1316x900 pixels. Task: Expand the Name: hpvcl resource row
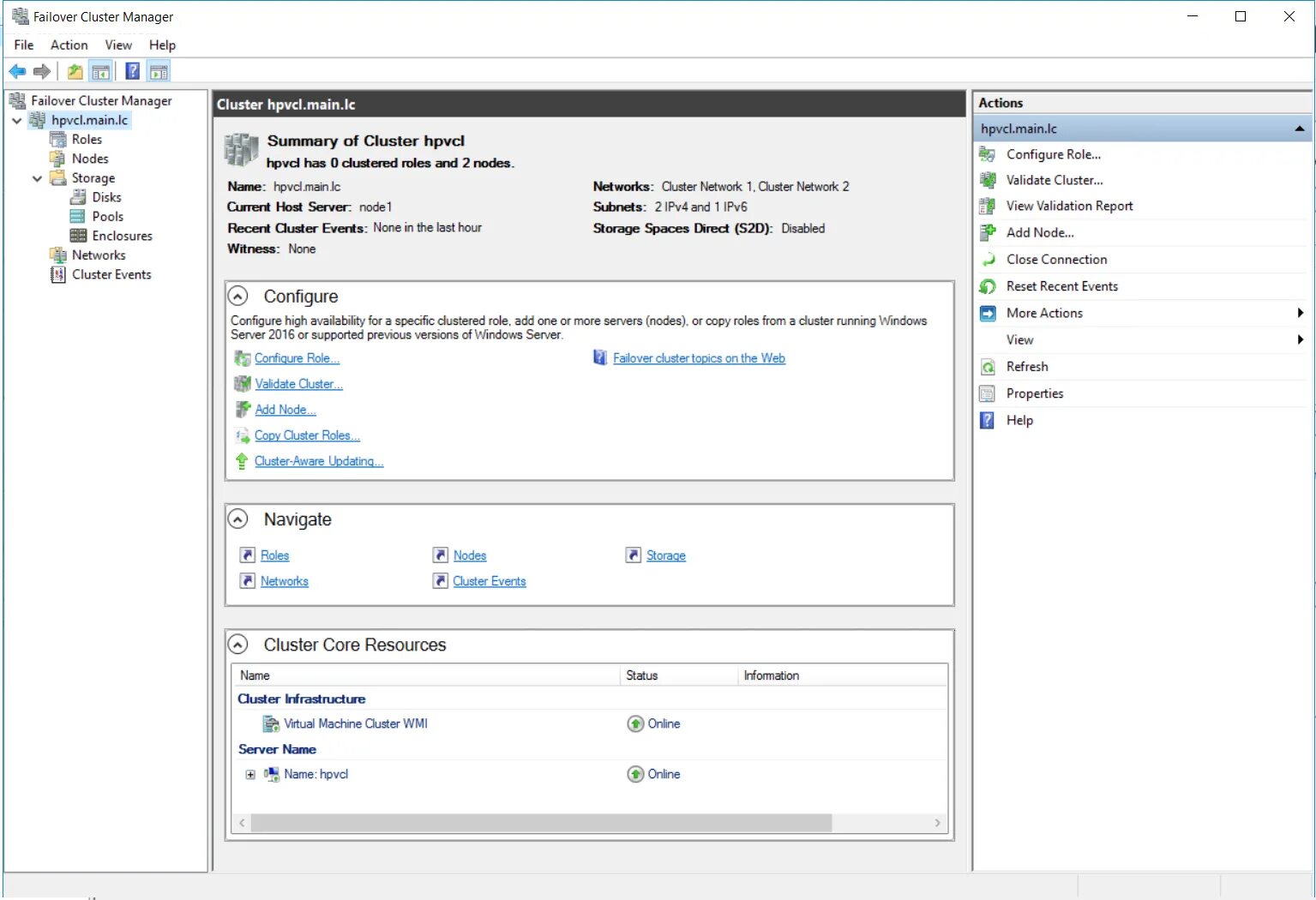tap(250, 775)
